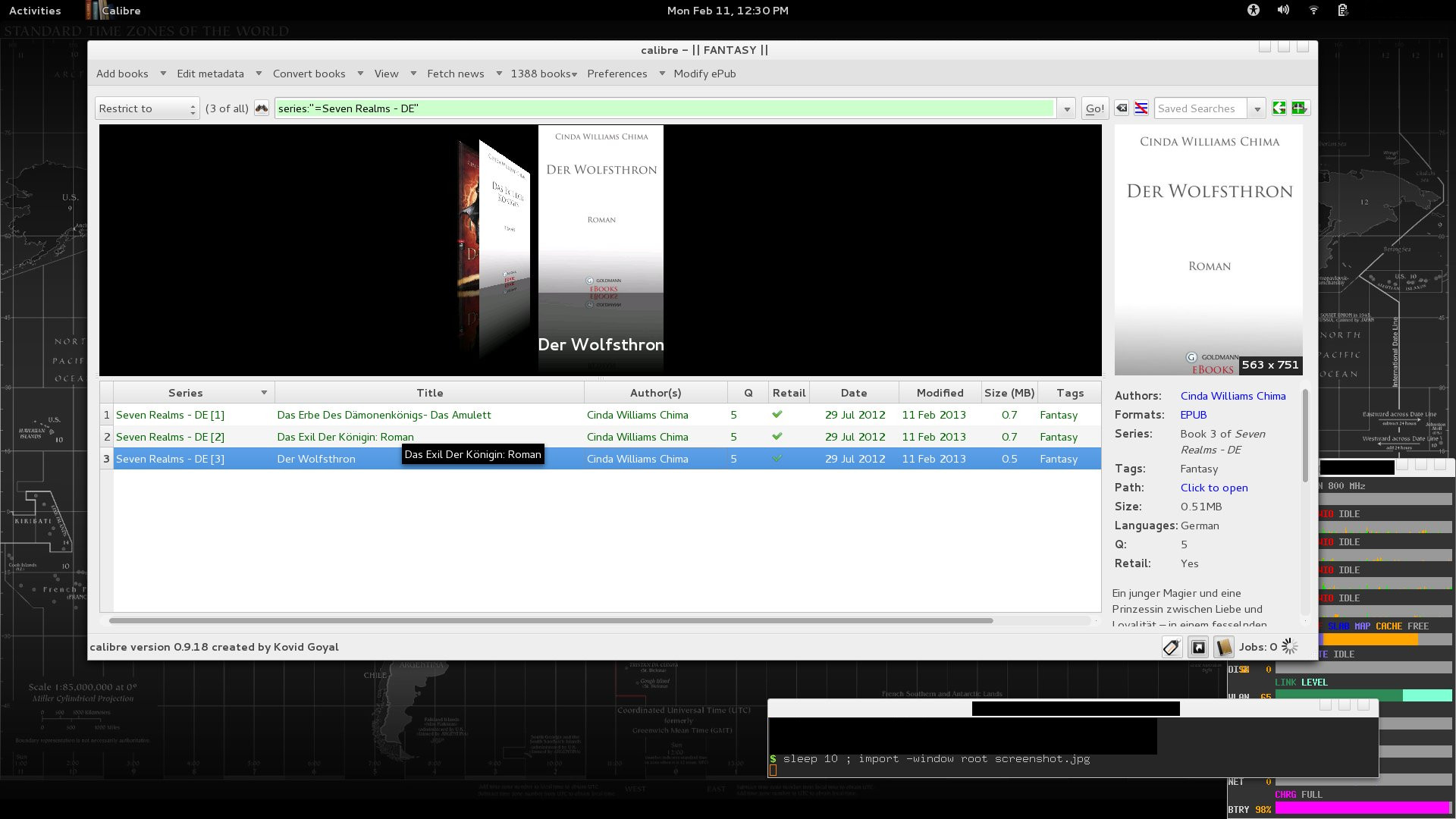Click the spinning Jobs indicator
The height and width of the screenshot is (819, 1456).
[1290, 647]
